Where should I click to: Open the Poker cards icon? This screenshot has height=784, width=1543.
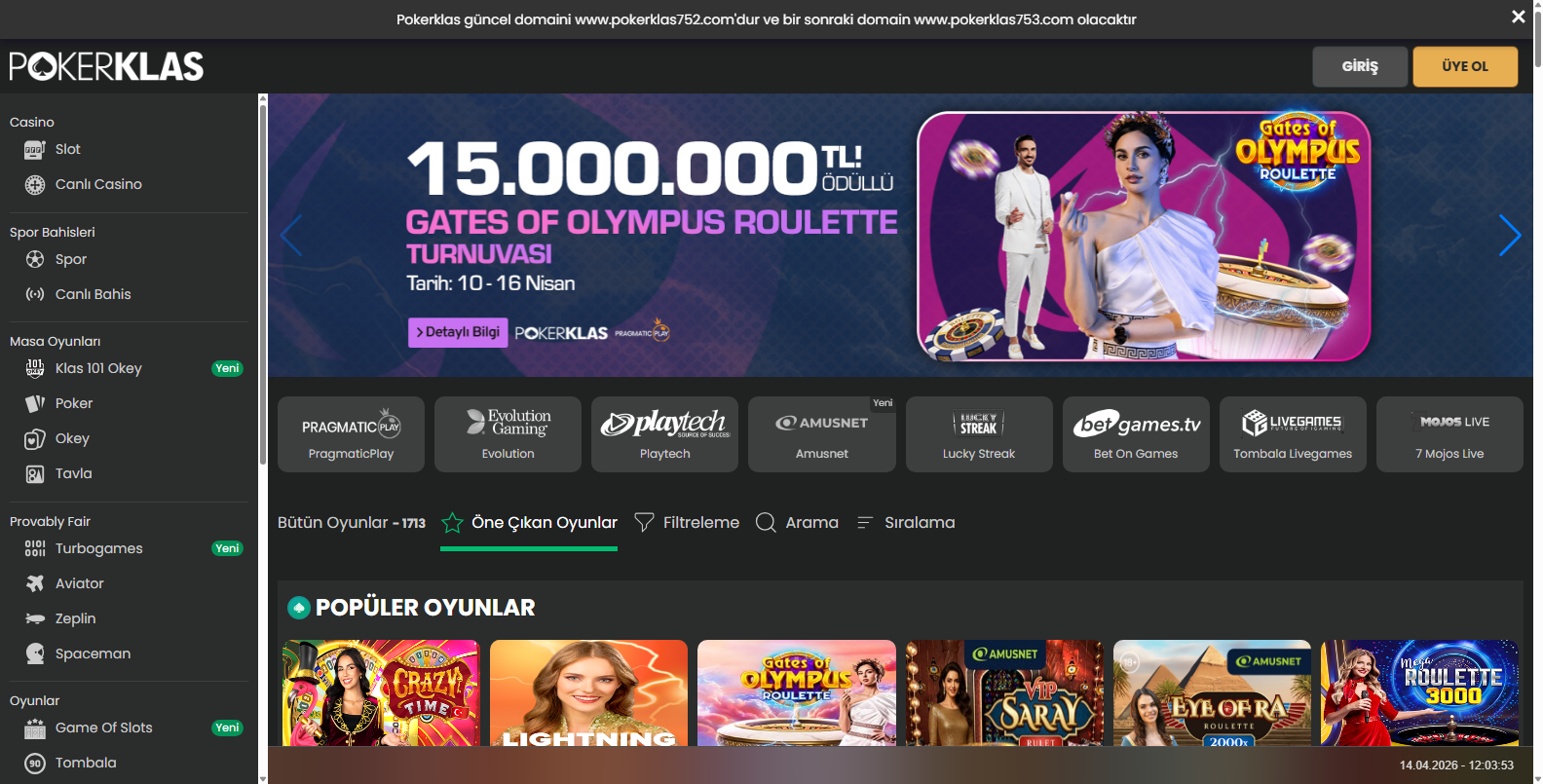35,403
